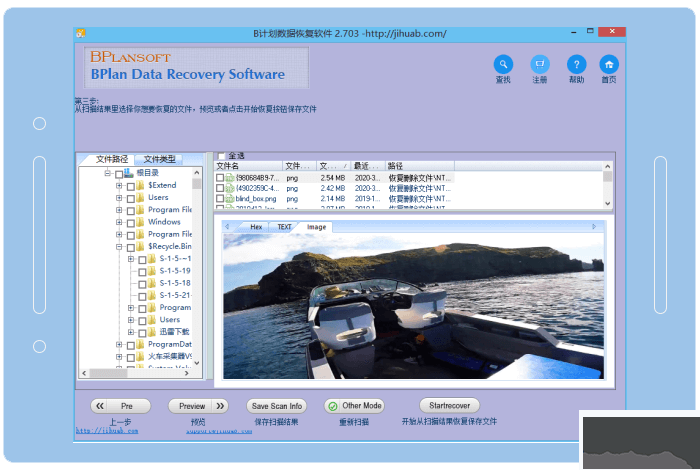The image size is (700, 470).
Task: Open the 注册 register icon
Action: (540, 64)
